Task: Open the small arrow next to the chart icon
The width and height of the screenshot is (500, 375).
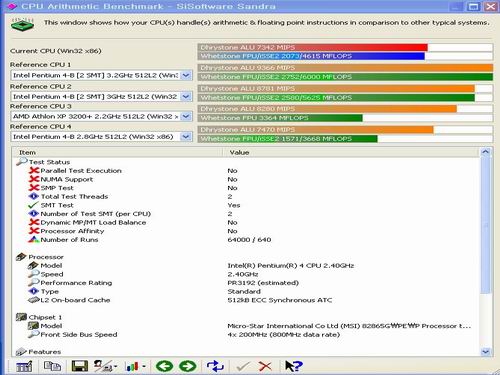Action: (144, 367)
